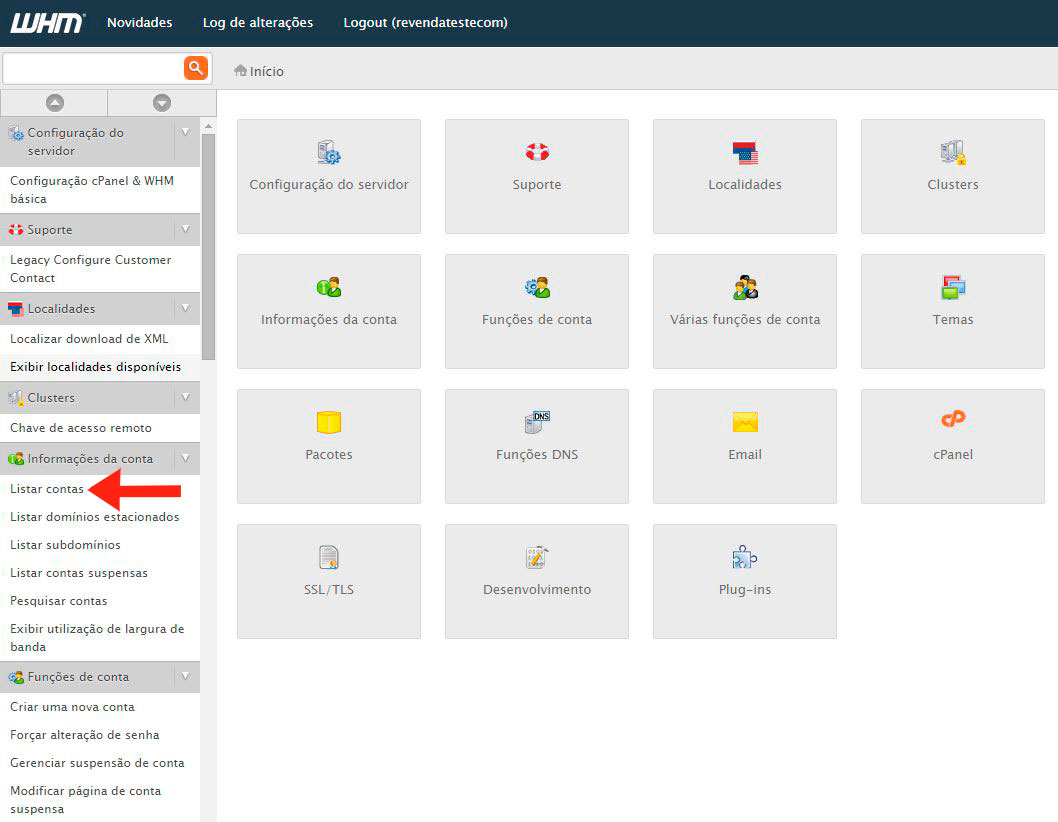The width and height of the screenshot is (1058, 822).
Task: Open Forçar alteração de senha
Action: click(84, 734)
